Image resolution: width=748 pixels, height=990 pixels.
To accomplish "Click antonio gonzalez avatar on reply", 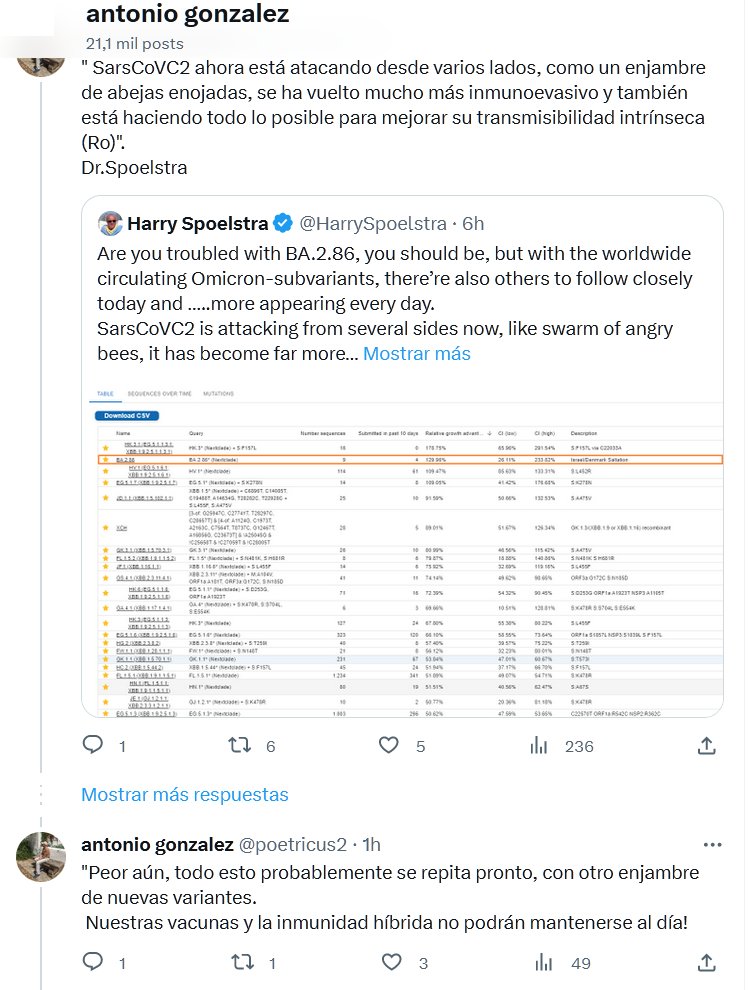I will pyautogui.click(x=41, y=856).
